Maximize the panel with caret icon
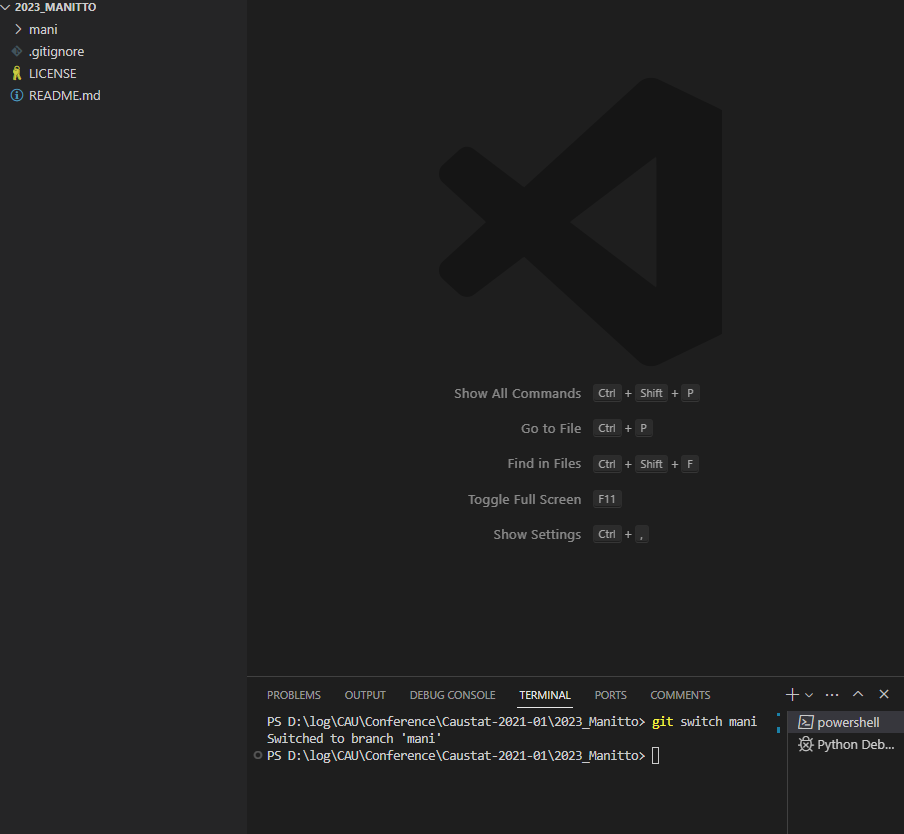The image size is (904, 834). coord(858,694)
